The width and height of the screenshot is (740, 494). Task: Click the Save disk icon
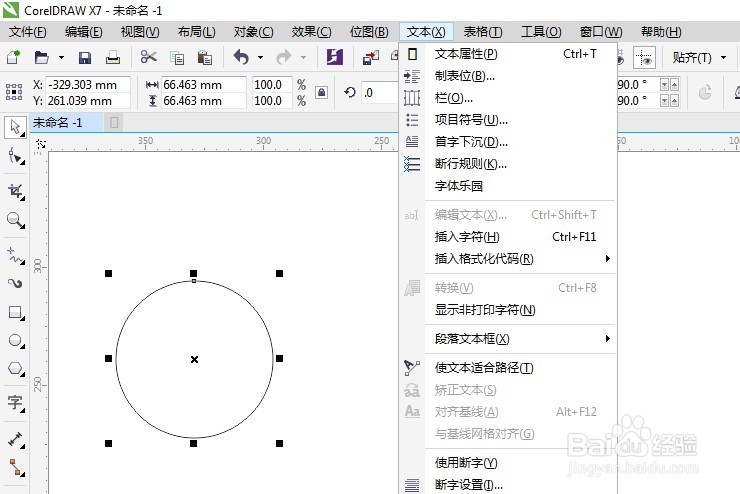pyautogui.click(x=85, y=58)
